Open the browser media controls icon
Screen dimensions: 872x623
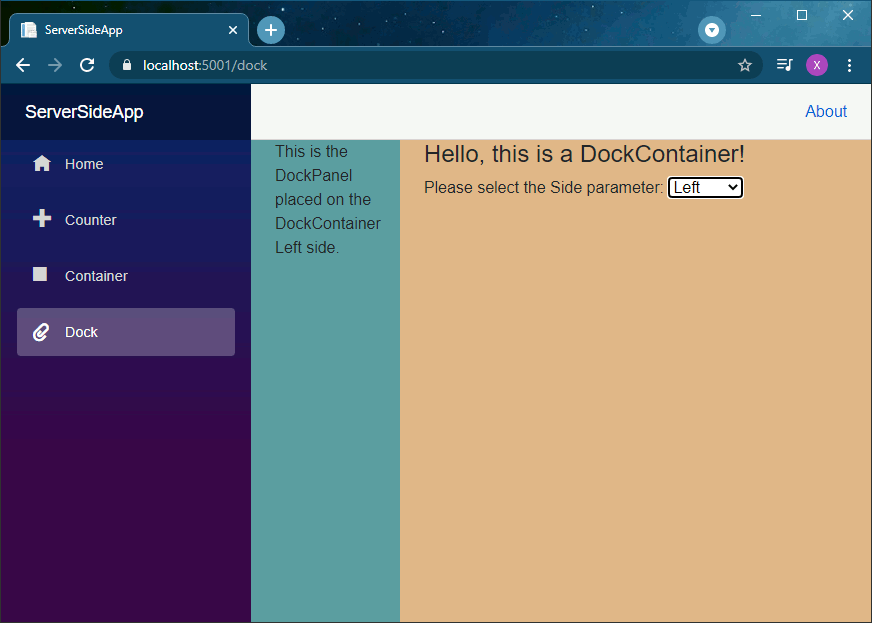pos(784,64)
